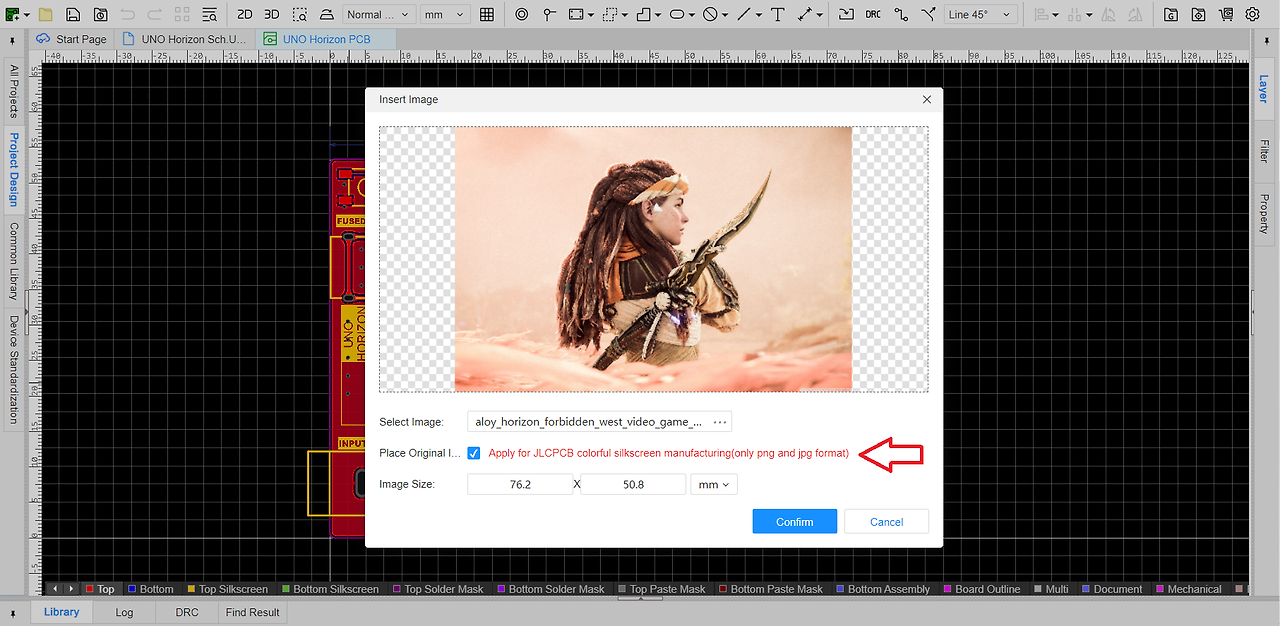
Task: Expand the dimension tool dropdown arrow
Action: coord(821,15)
